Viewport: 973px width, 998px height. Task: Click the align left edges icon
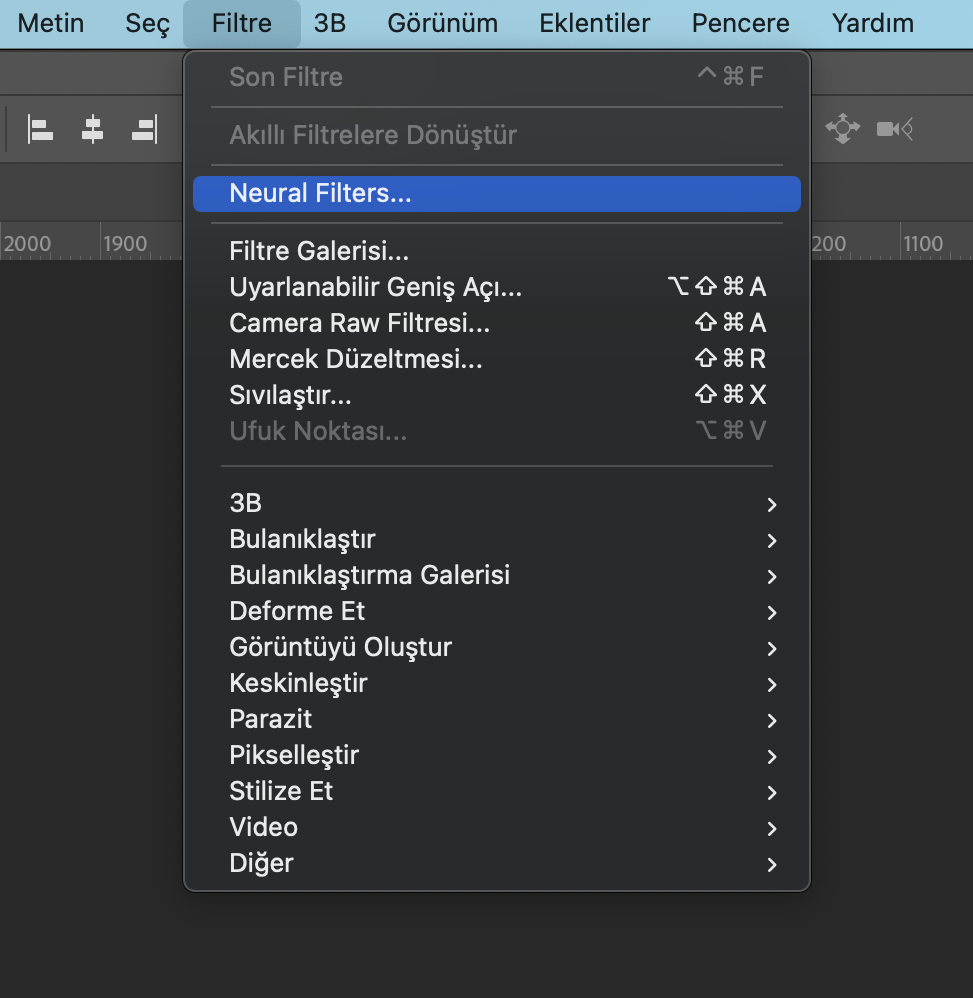(40, 129)
